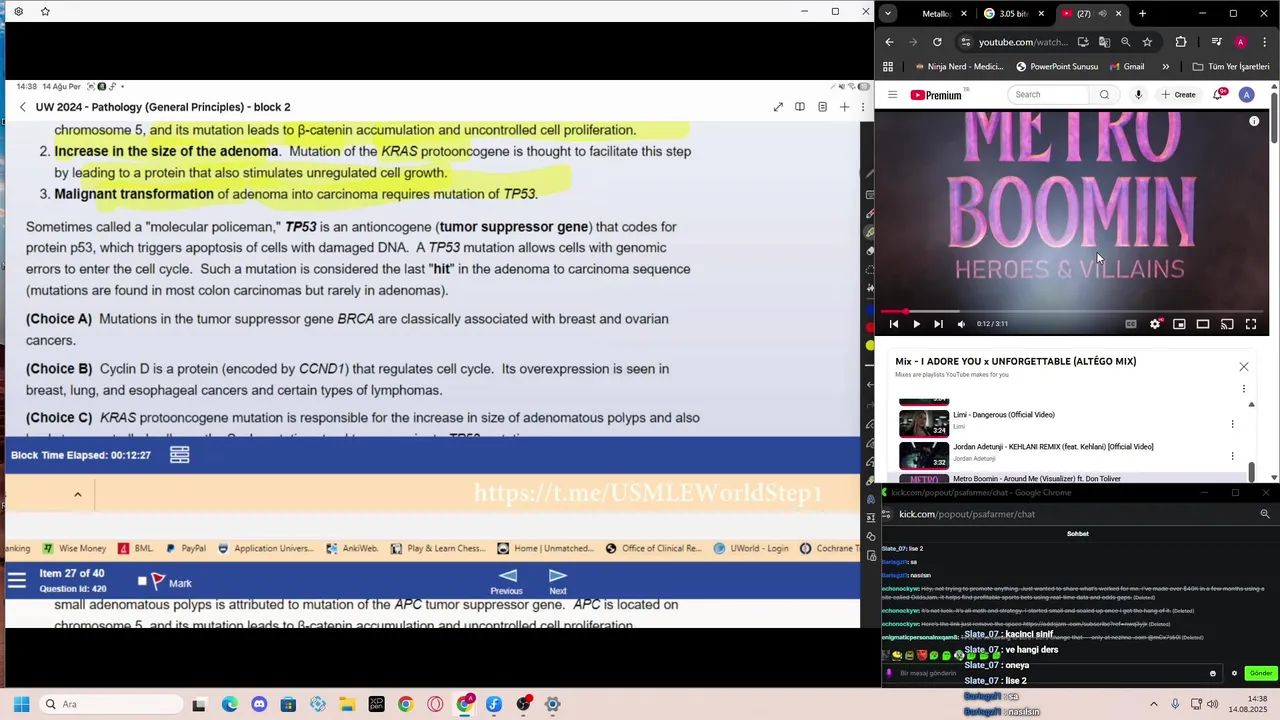Open Wise Money bookmark
This screenshot has width=1280, height=720.
(74, 548)
